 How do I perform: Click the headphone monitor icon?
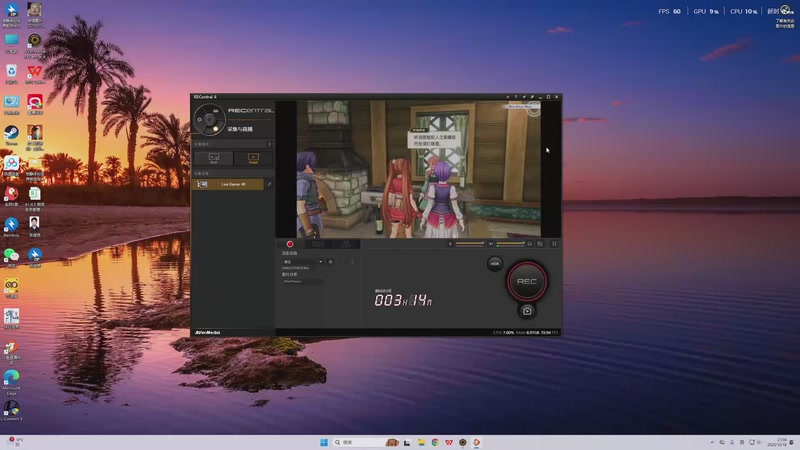(x=530, y=244)
